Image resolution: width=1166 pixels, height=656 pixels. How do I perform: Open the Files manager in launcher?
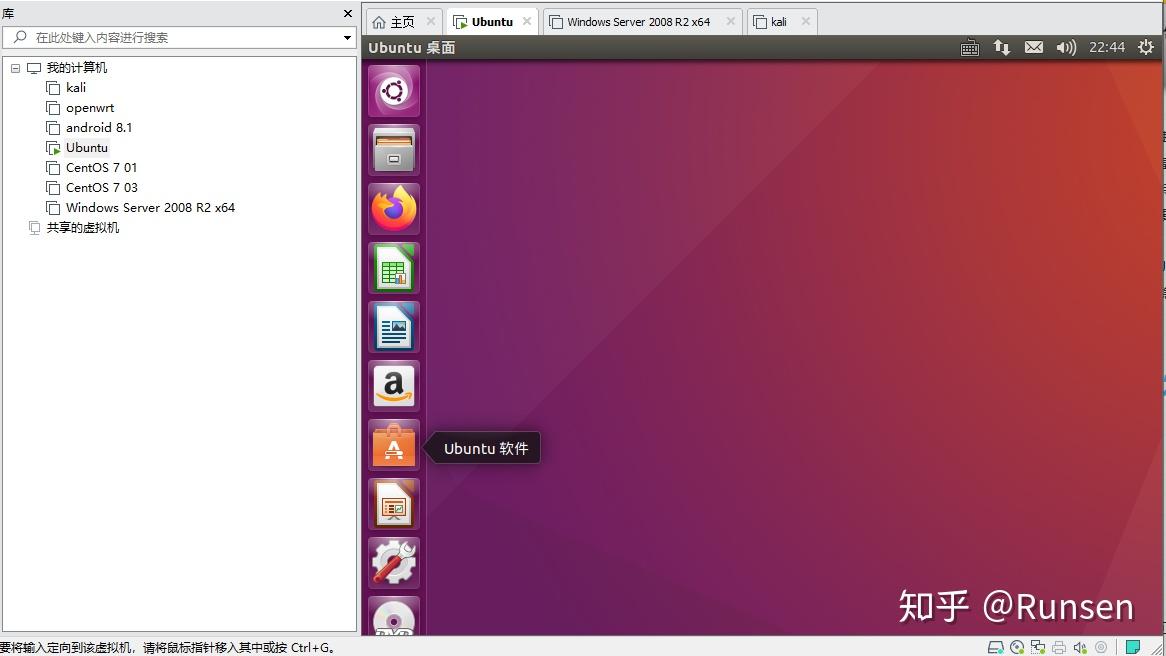pos(394,149)
